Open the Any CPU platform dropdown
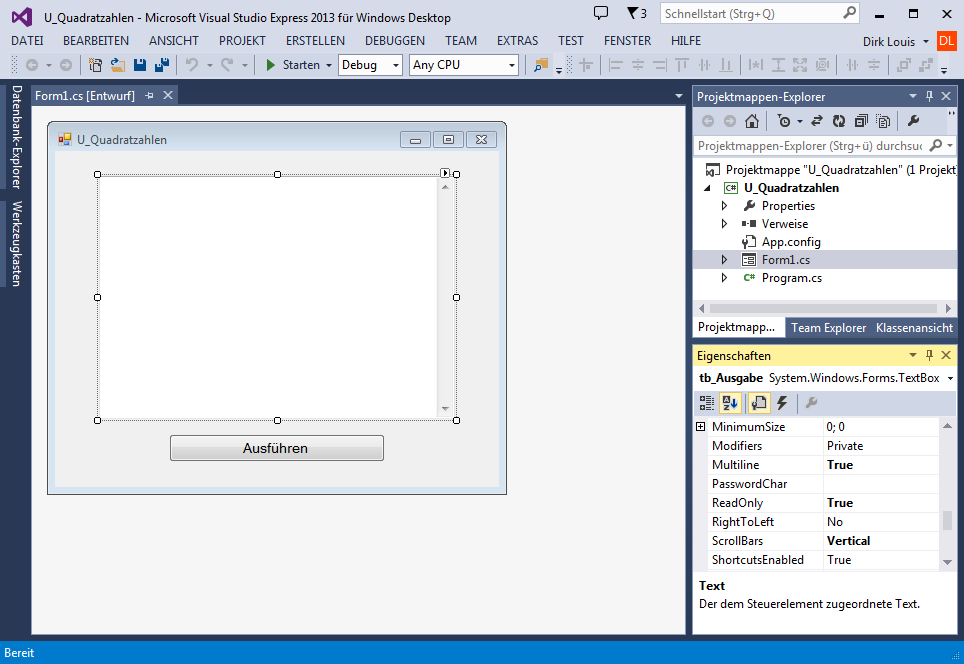This screenshot has height=664, width=964. [464, 65]
